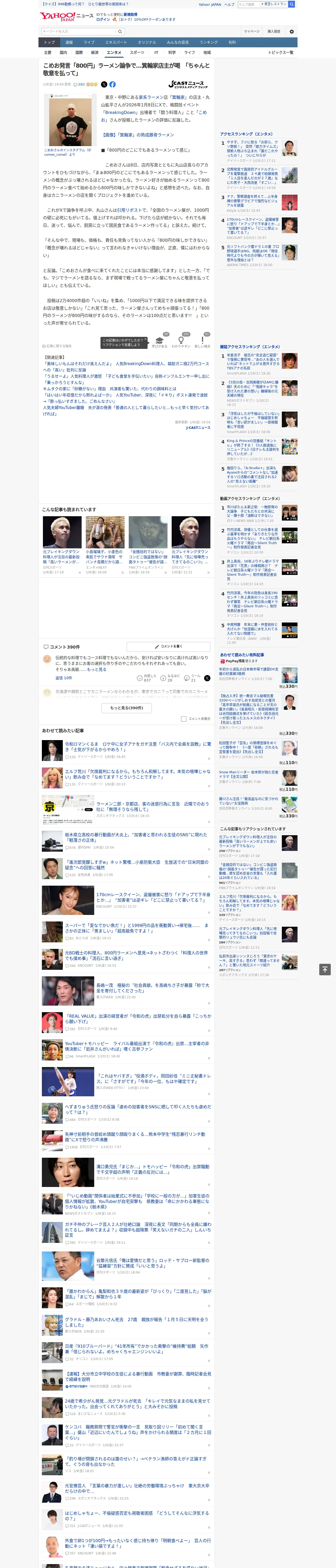React with わかりやすい lightbulb icon
This screenshot has height=1568, width=336.
tap(181, 340)
